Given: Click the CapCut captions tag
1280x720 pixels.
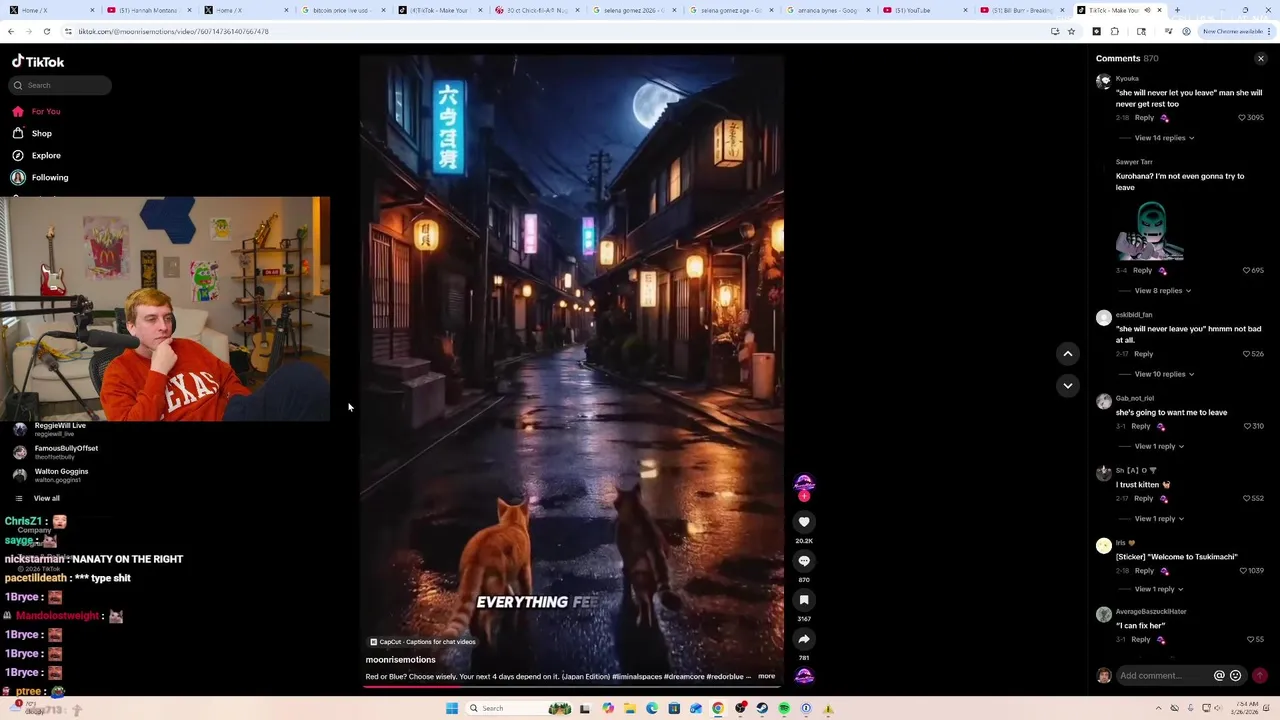Looking at the screenshot, I should (422, 642).
